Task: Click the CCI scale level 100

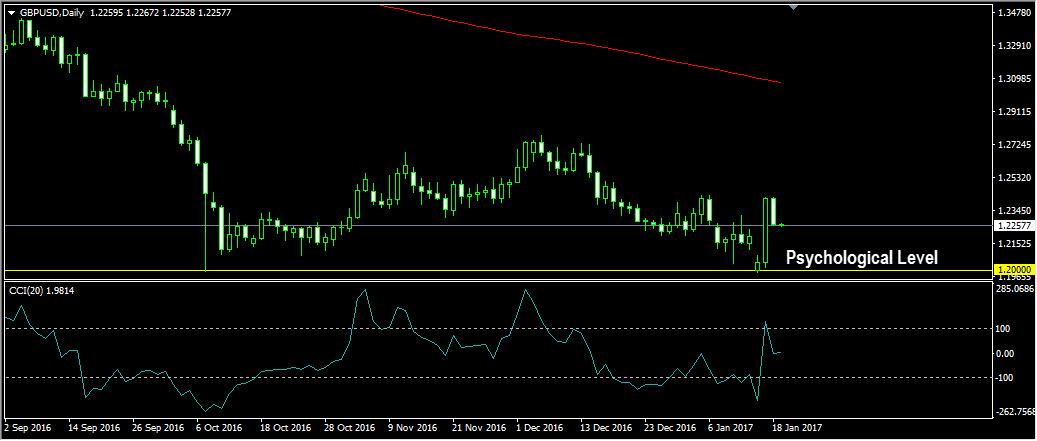Action: [x=1005, y=329]
